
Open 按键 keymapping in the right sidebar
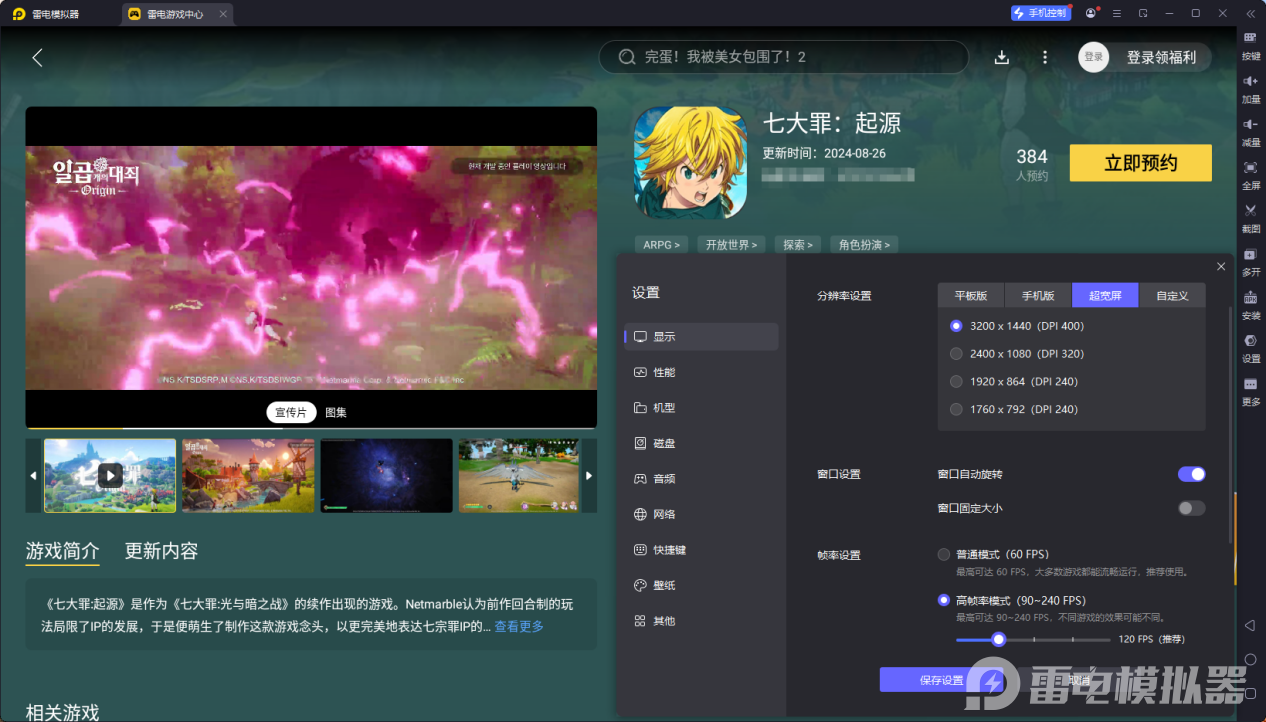(1251, 46)
